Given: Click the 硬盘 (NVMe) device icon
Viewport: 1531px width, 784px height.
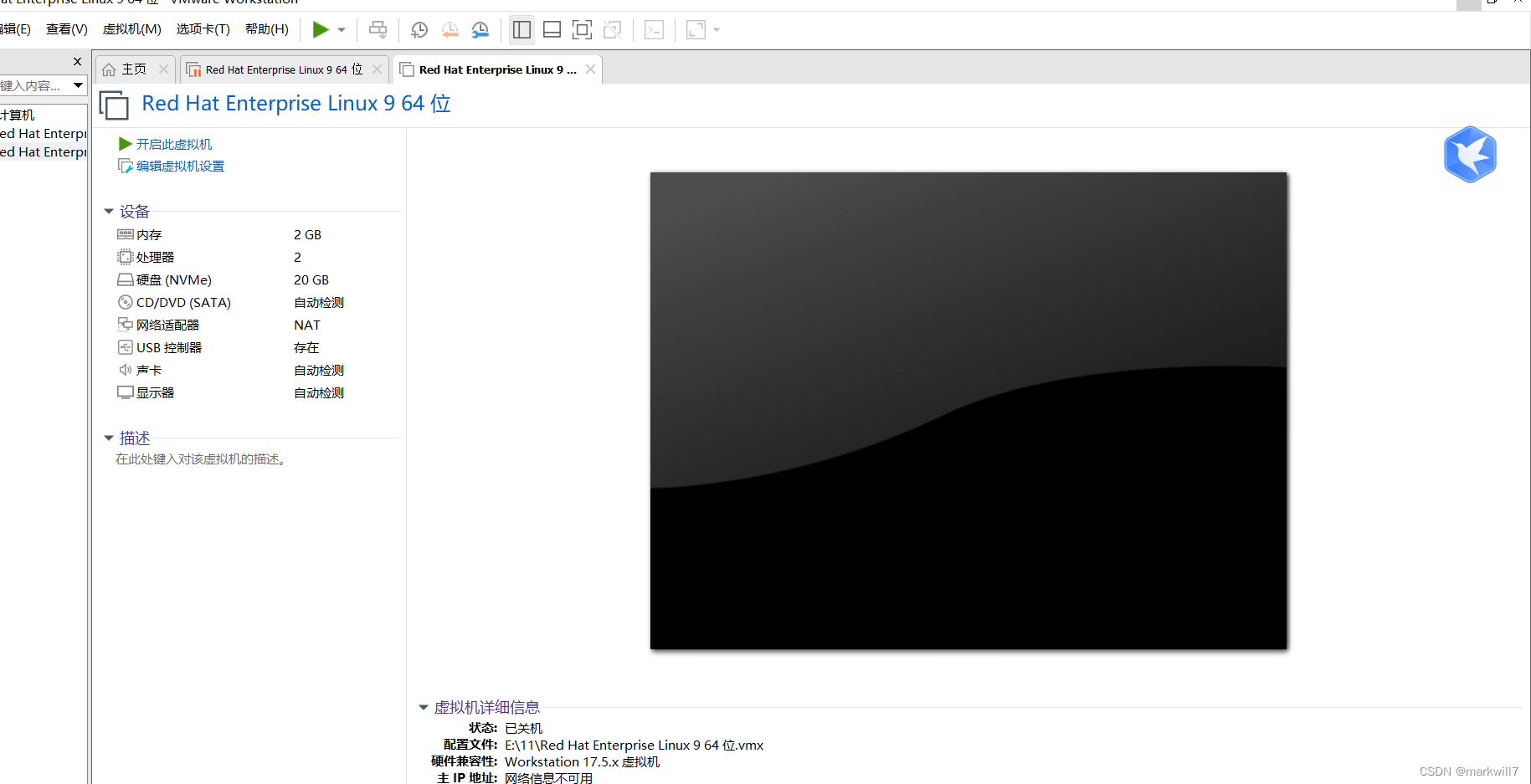Looking at the screenshot, I should click(126, 279).
